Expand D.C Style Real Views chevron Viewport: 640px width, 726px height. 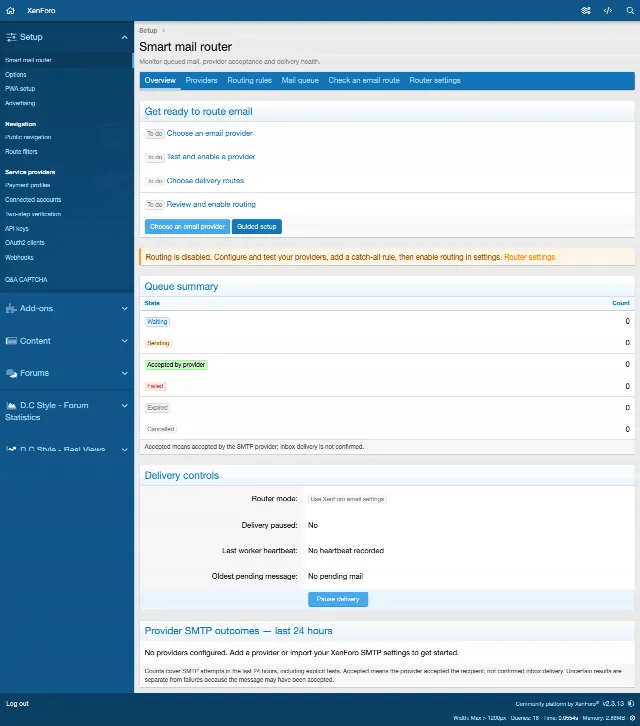125,449
